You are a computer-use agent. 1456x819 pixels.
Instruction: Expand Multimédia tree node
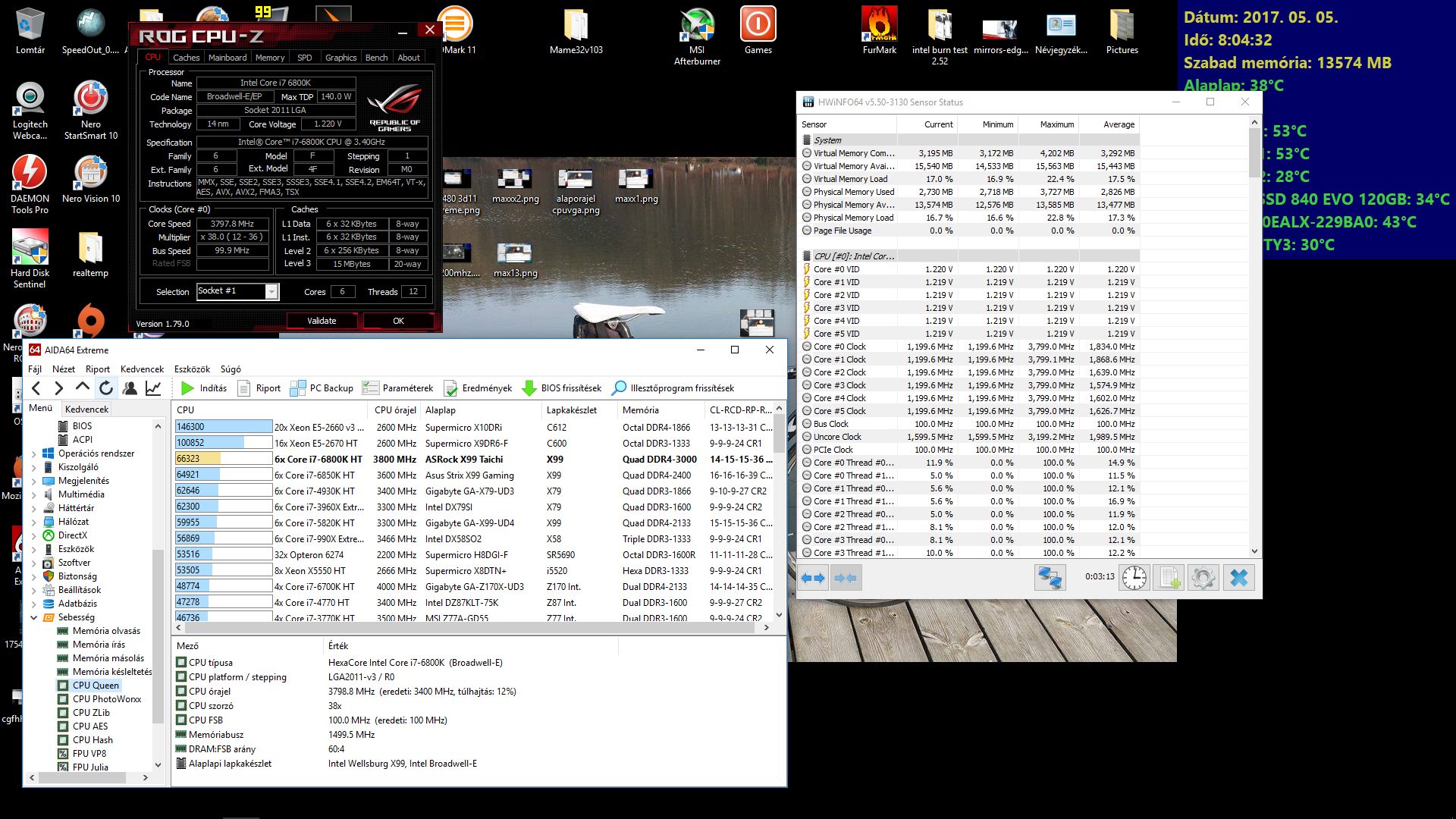pos(33,494)
